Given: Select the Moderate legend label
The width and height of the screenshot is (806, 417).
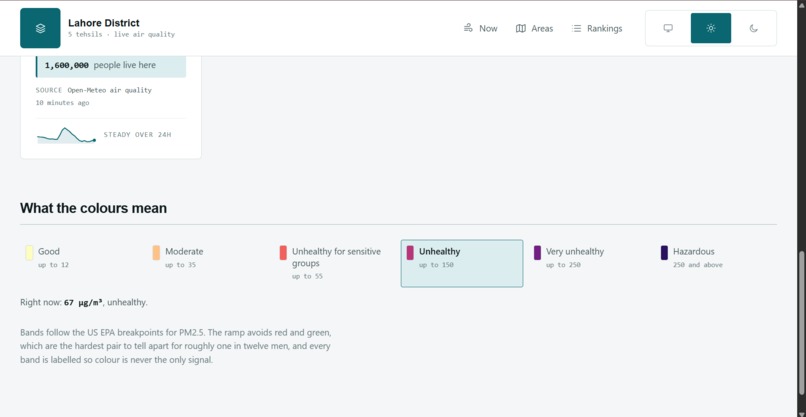Looking at the screenshot, I should [184, 251].
